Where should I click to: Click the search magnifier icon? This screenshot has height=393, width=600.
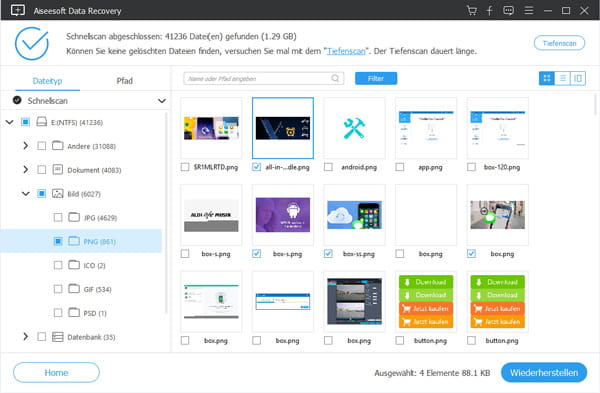tap(335, 78)
